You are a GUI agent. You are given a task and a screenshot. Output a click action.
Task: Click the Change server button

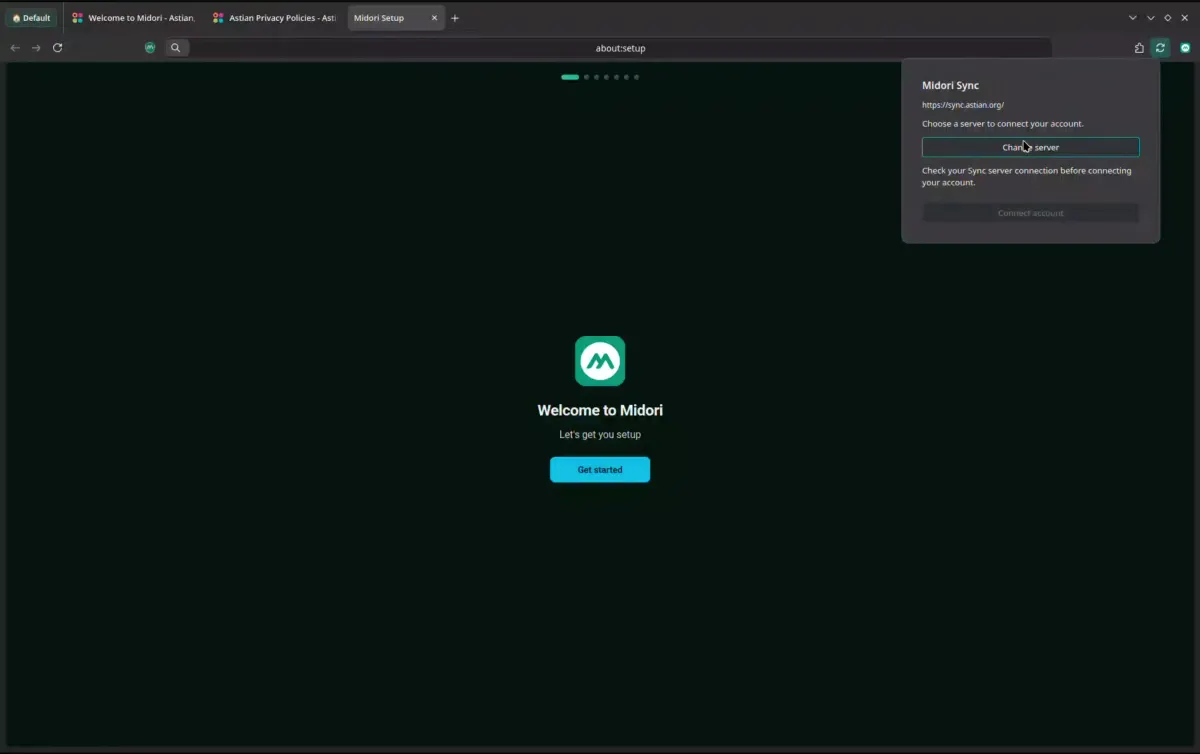click(x=1030, y=147)
